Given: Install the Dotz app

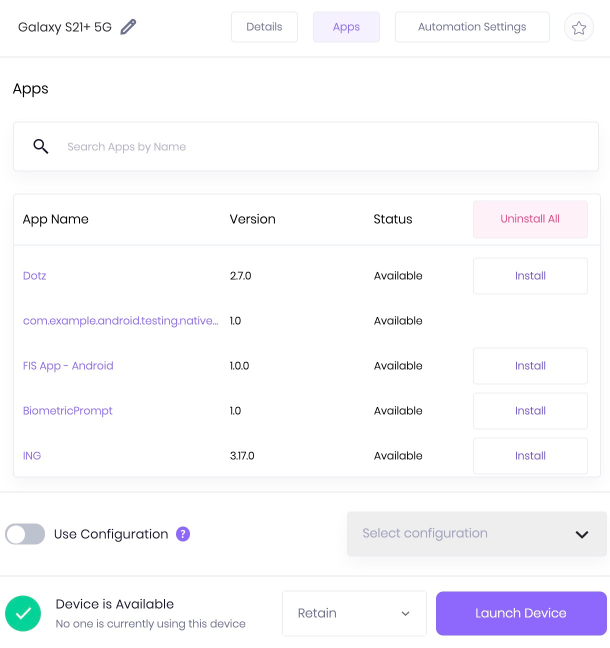Looking at the screenshot, I should pos(530,276).
